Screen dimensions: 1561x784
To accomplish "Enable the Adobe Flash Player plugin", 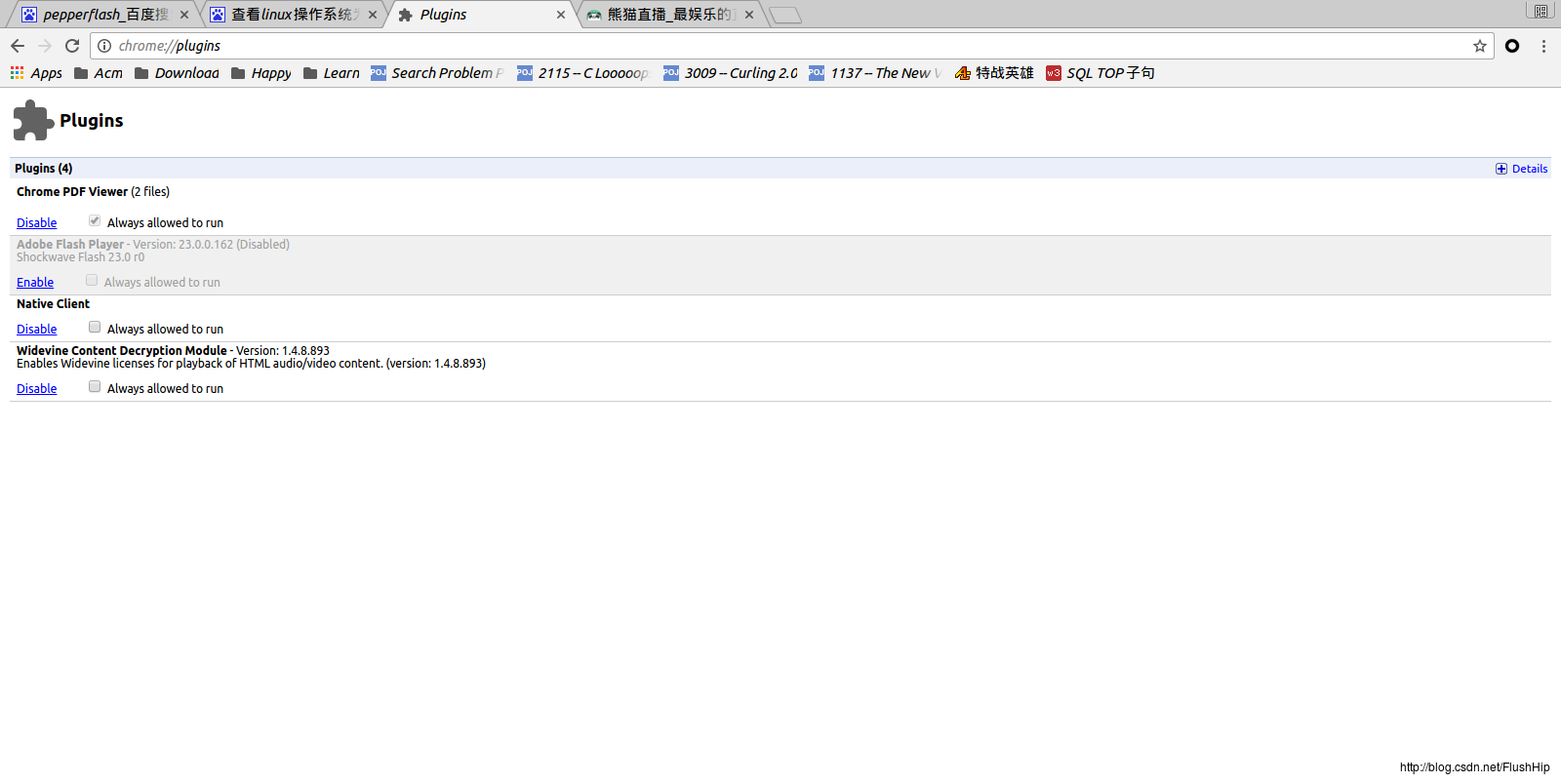I will 35,283.
